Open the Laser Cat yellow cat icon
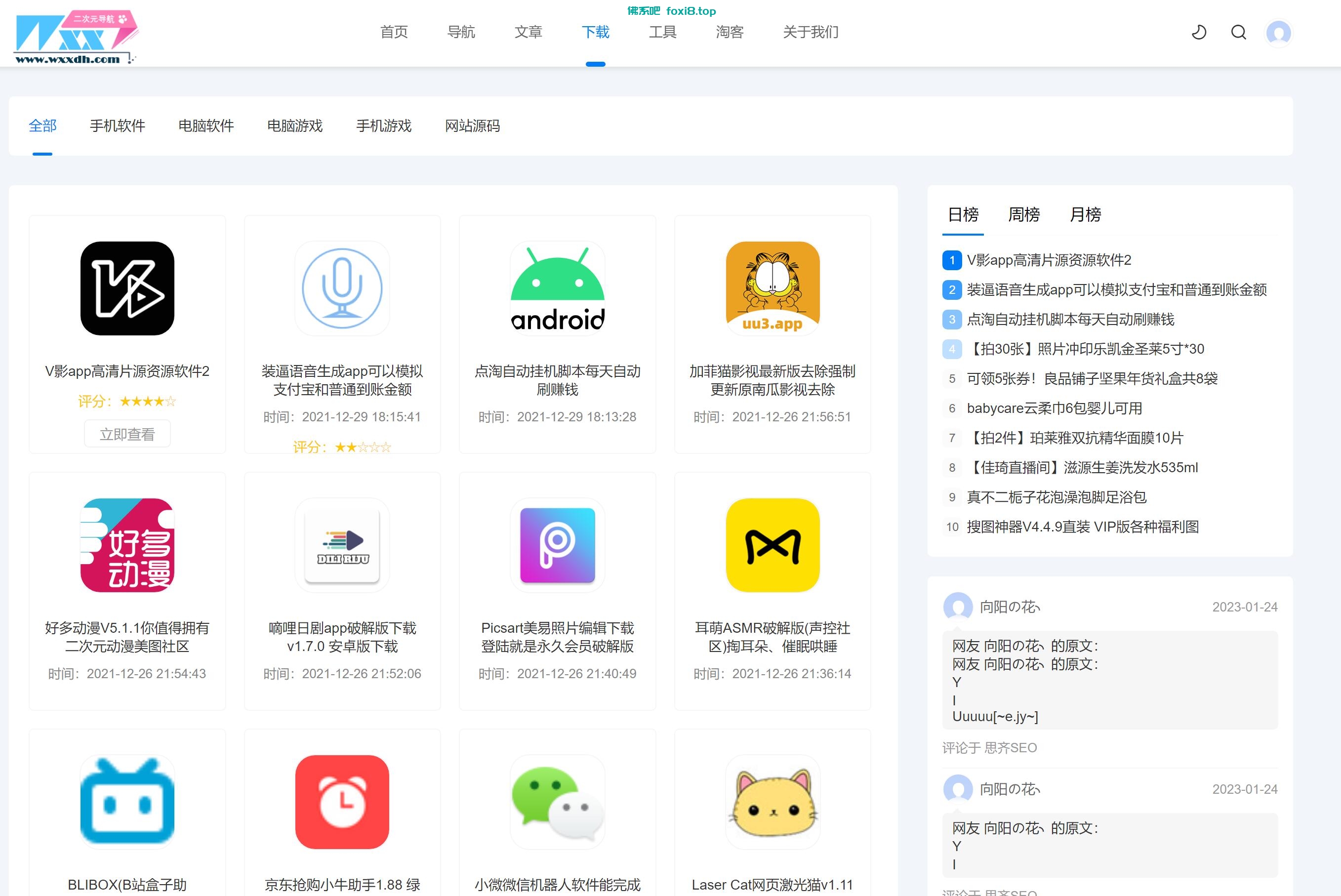 pyautogui.click(x=772, y=802)
